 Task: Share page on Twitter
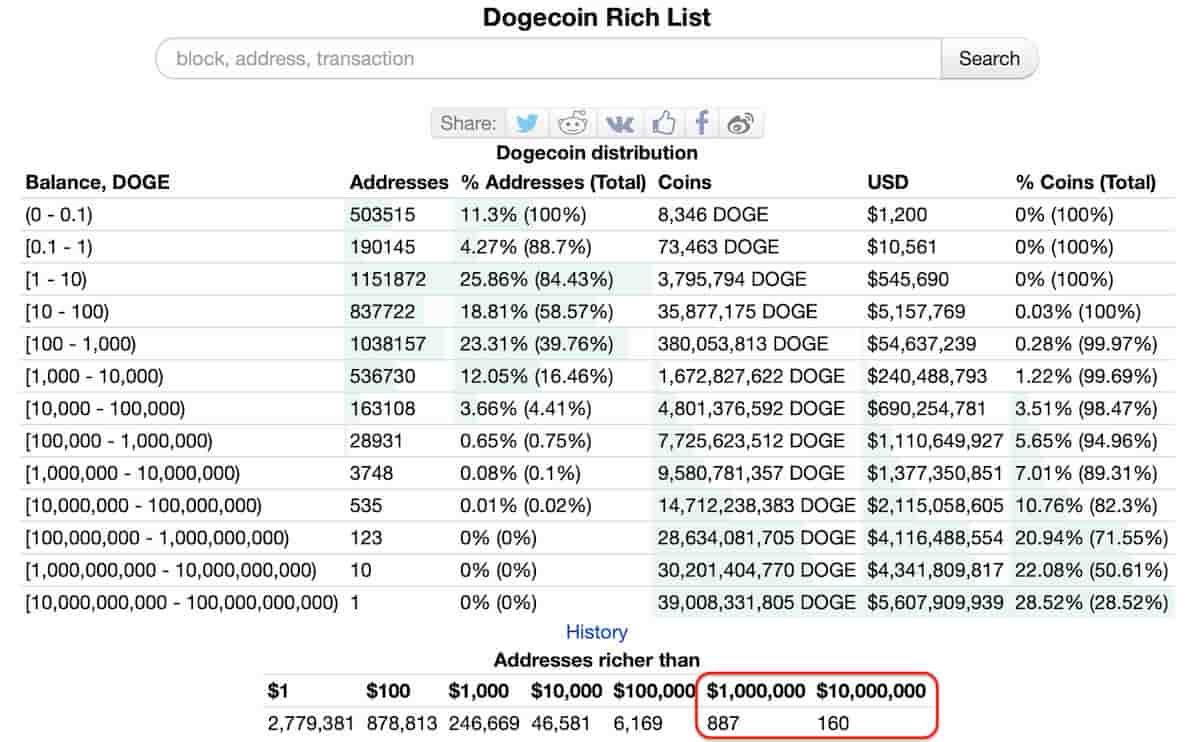526,123
